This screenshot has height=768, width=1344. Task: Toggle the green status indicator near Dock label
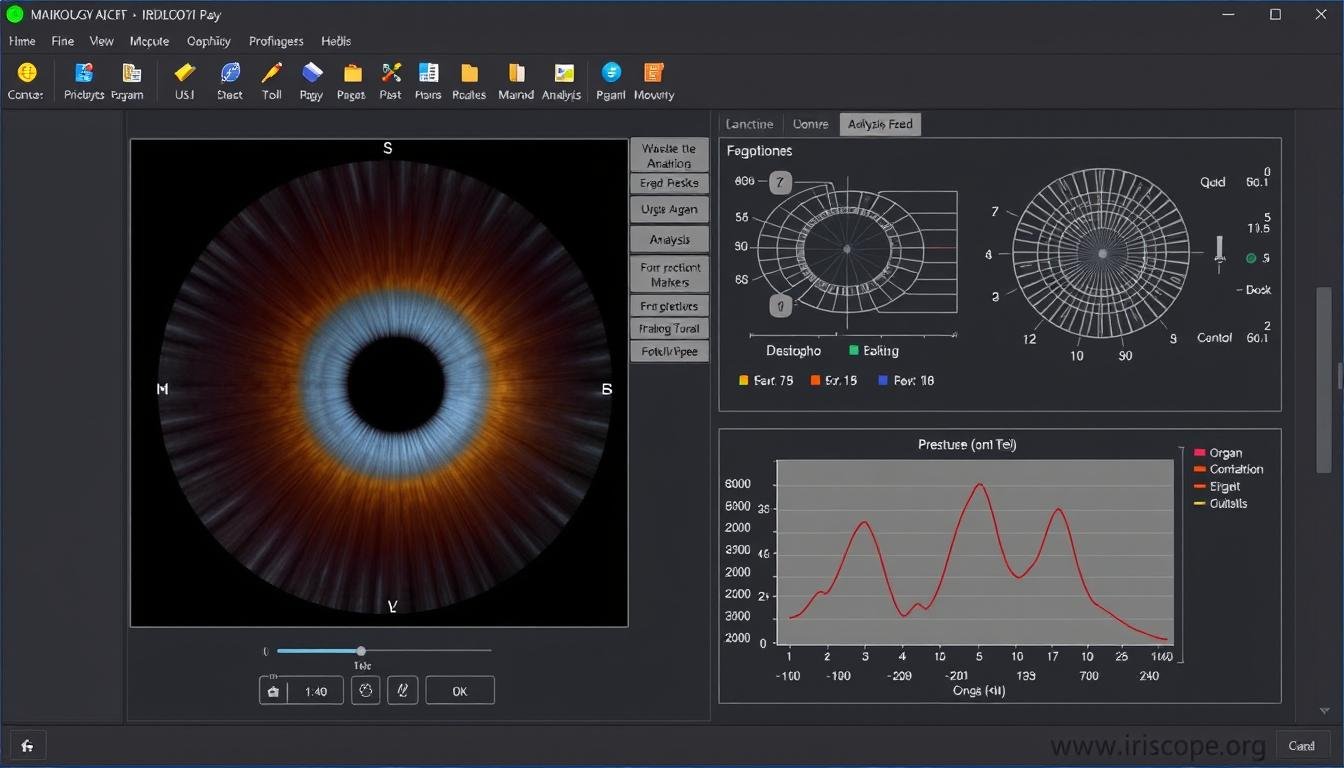point(1251,257)
